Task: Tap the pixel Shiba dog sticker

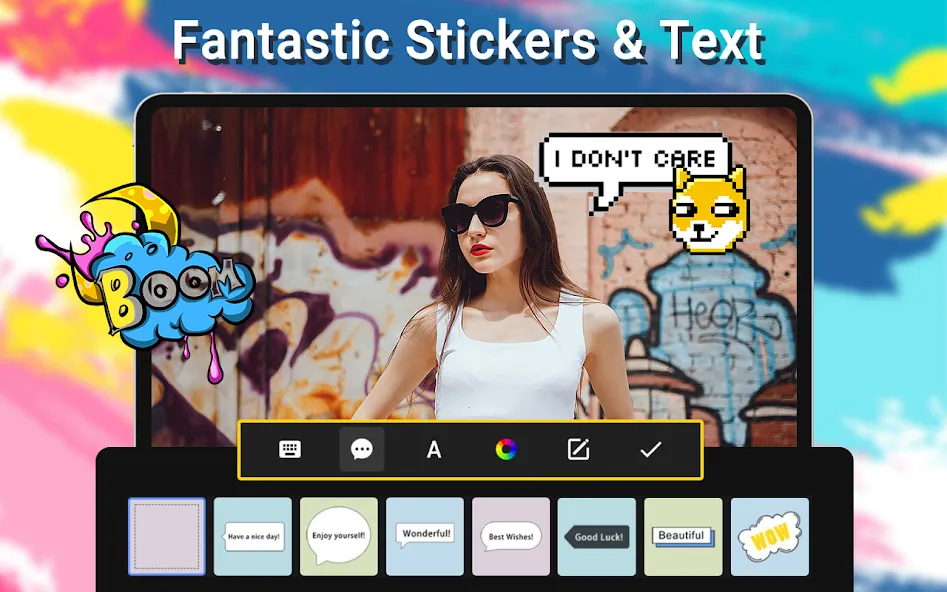Action: (709, 210)
